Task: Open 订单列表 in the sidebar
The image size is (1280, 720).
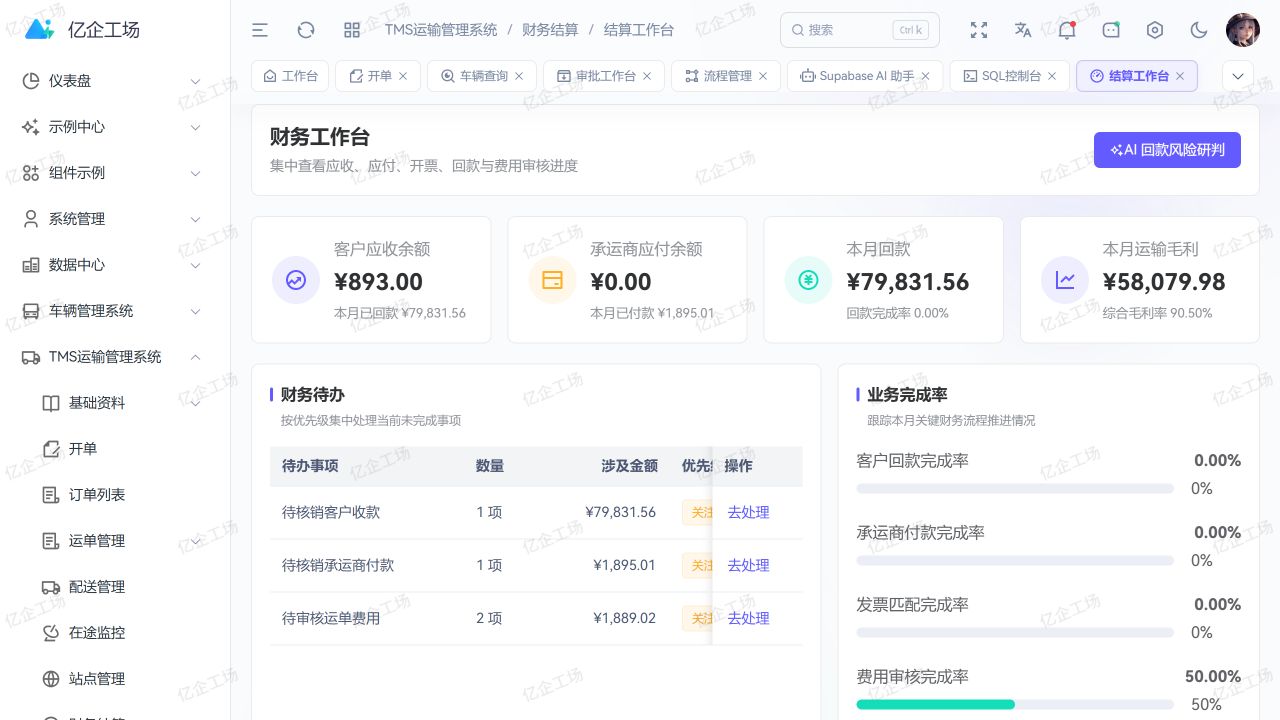Action: click(115, 495)
